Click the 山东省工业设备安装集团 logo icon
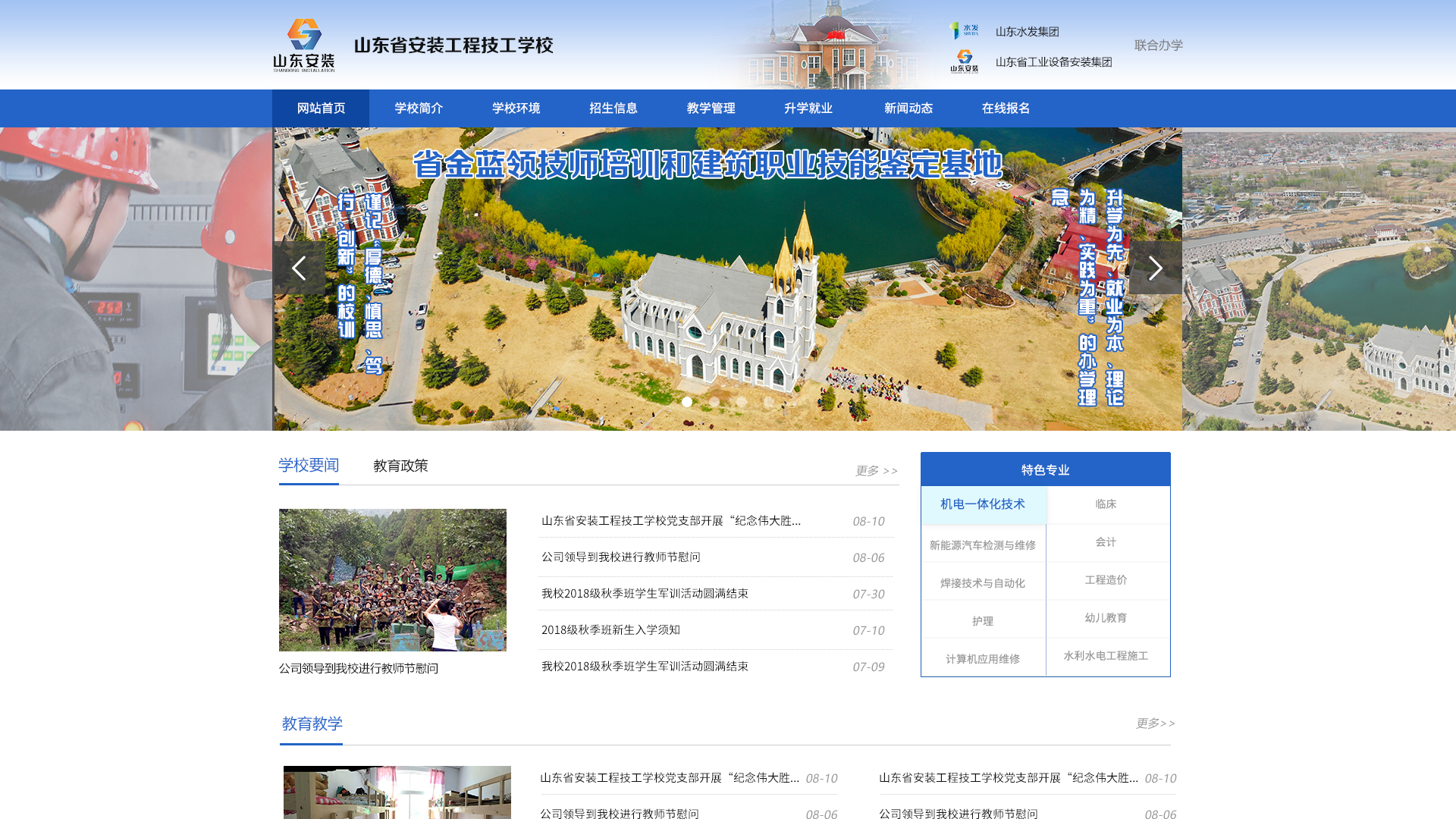This screenshot has width=1456, height=819. (x=964, y=61)
